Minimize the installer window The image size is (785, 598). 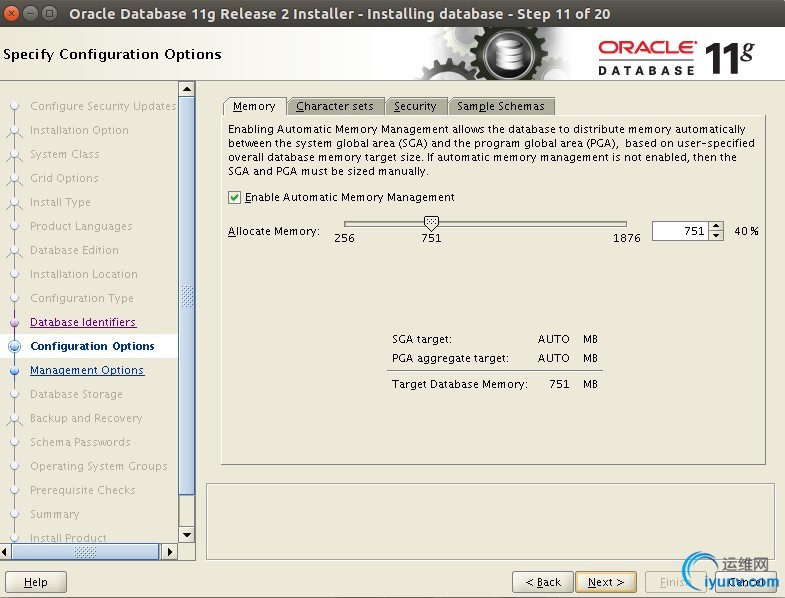(31, 13)
